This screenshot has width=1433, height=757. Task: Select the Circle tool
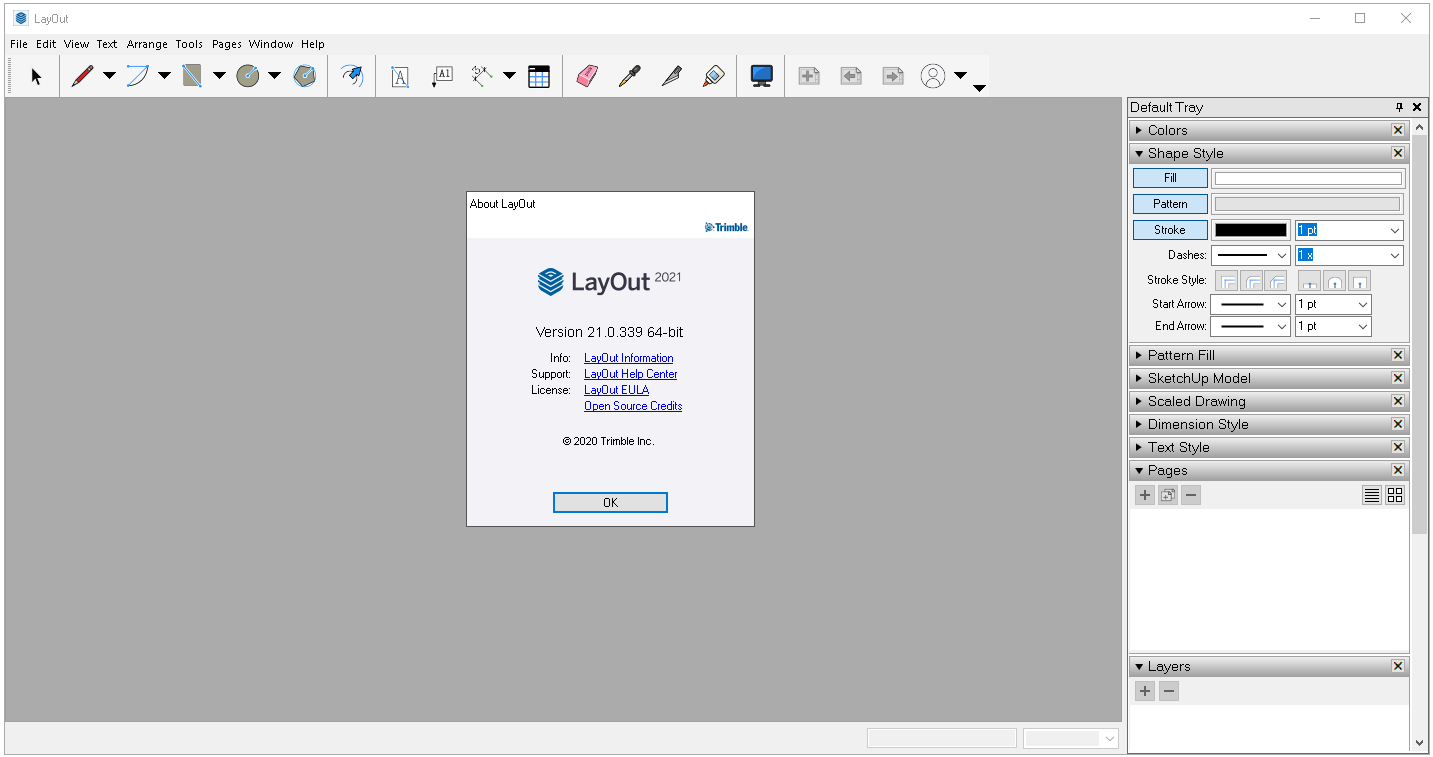pyautogui.click(x=247, y=76)
